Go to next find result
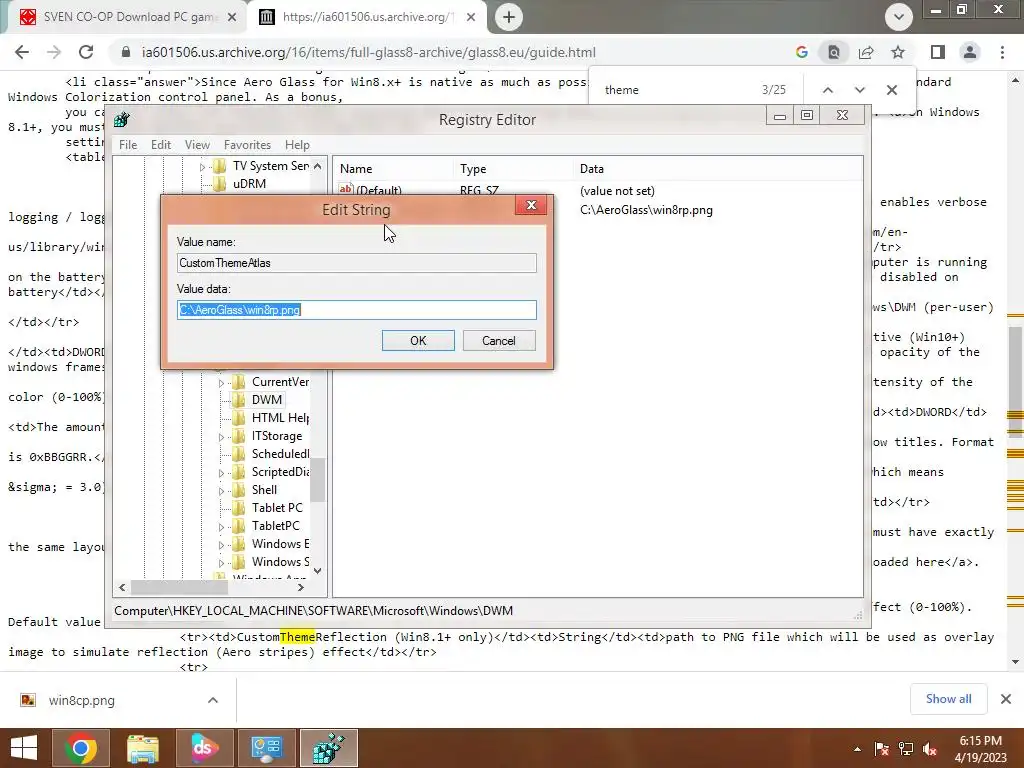This screenshot has height=768, width=1024. [x=859, y=90]
